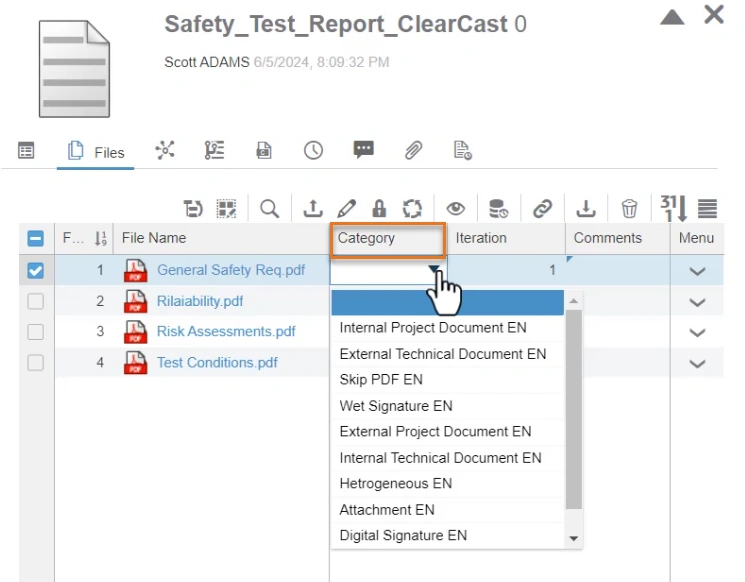Click the edit pencil toolbar icon
745x582 pixels.
coord(346,209)
